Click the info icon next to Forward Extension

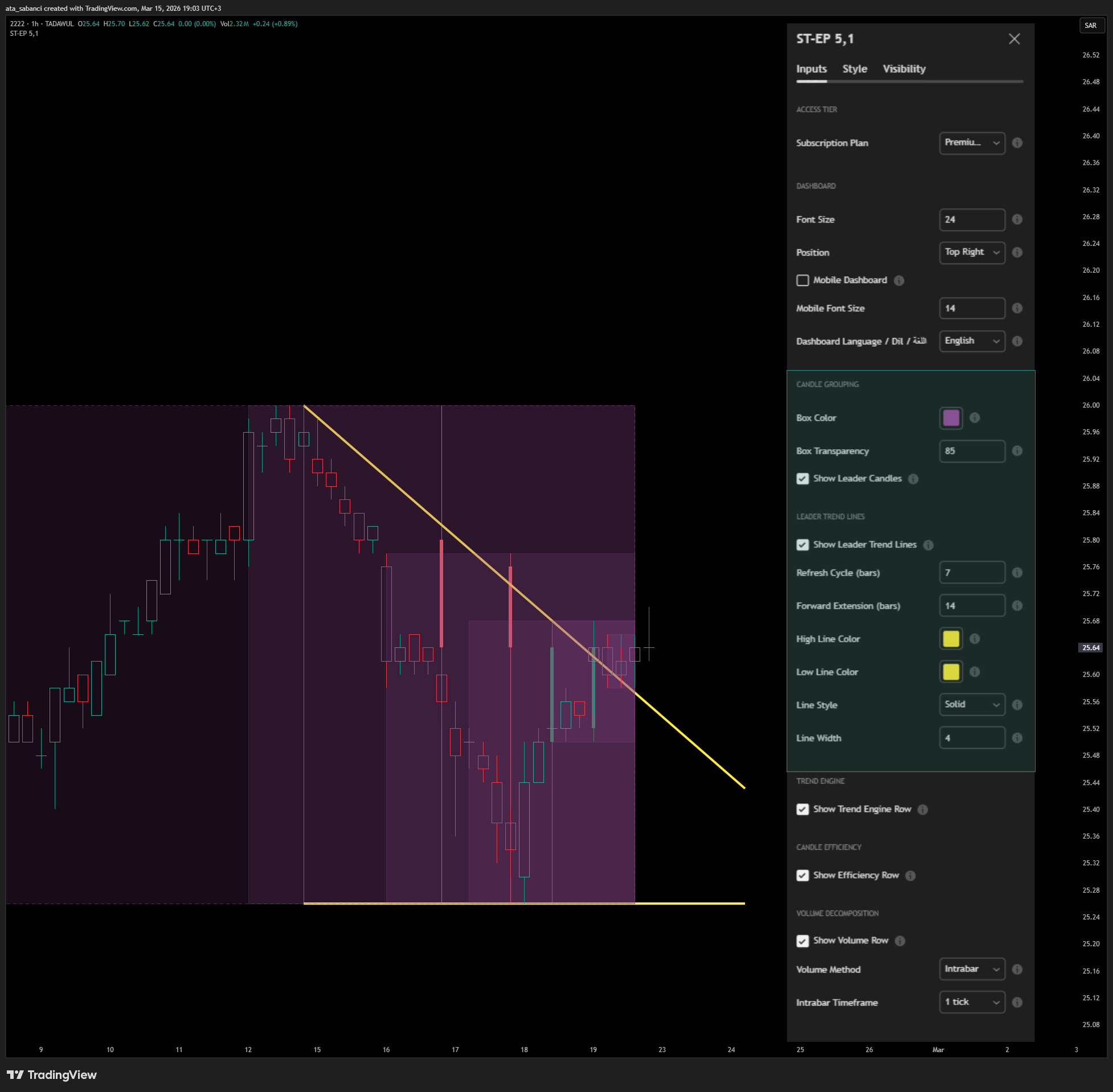1017,606
